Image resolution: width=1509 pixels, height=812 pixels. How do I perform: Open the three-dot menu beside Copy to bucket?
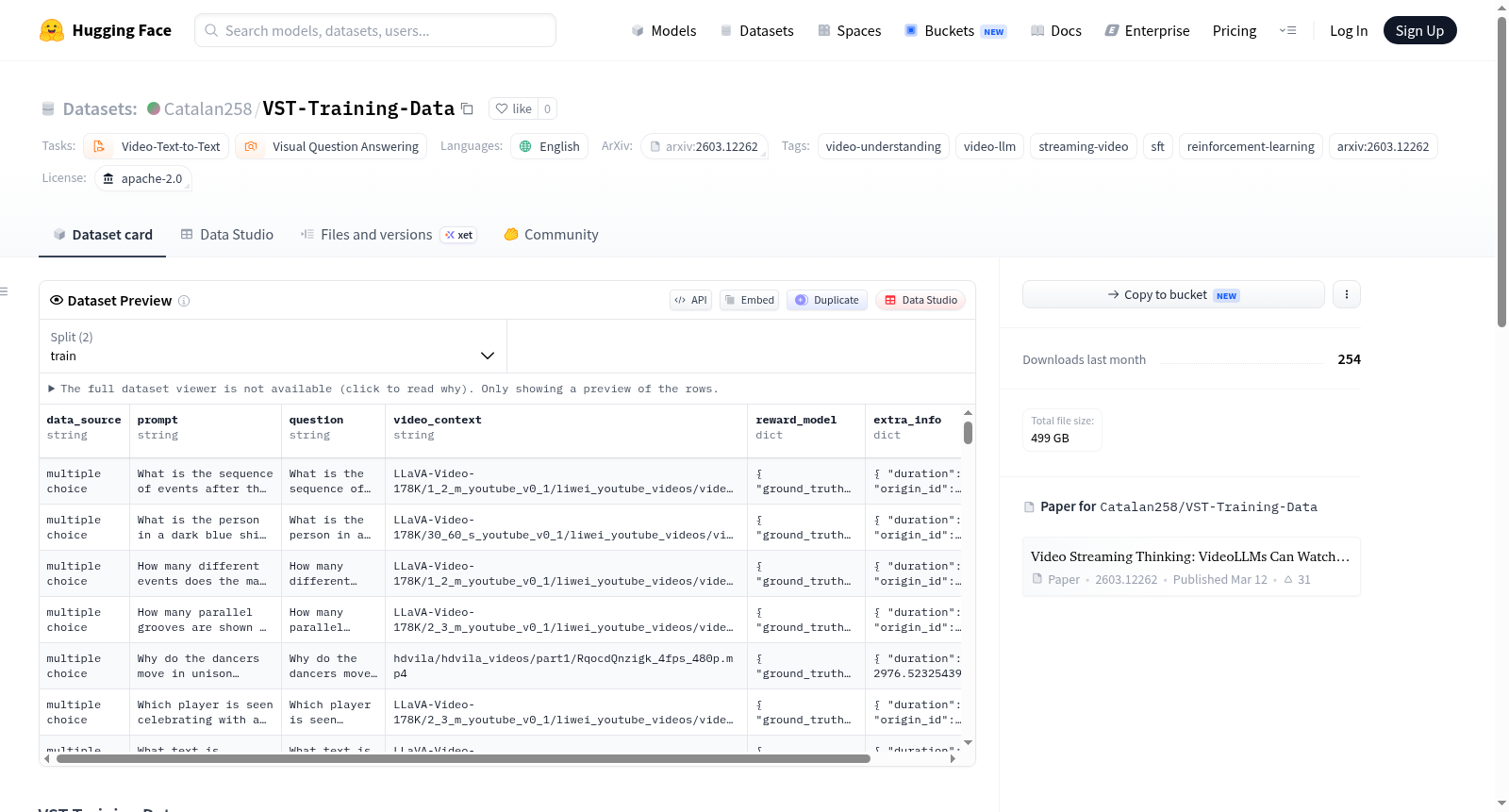coord(1347,294)
